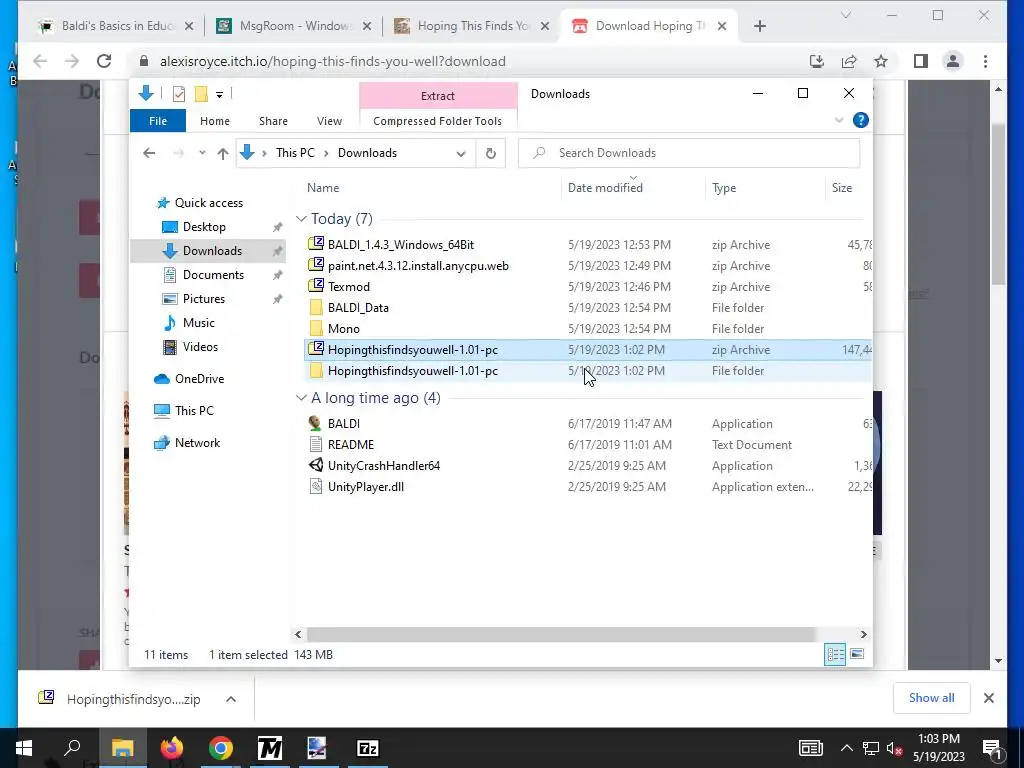Click the Explorer horizontal scrollbar
Screen dimensions: 1024x768
tap(561, 634)
